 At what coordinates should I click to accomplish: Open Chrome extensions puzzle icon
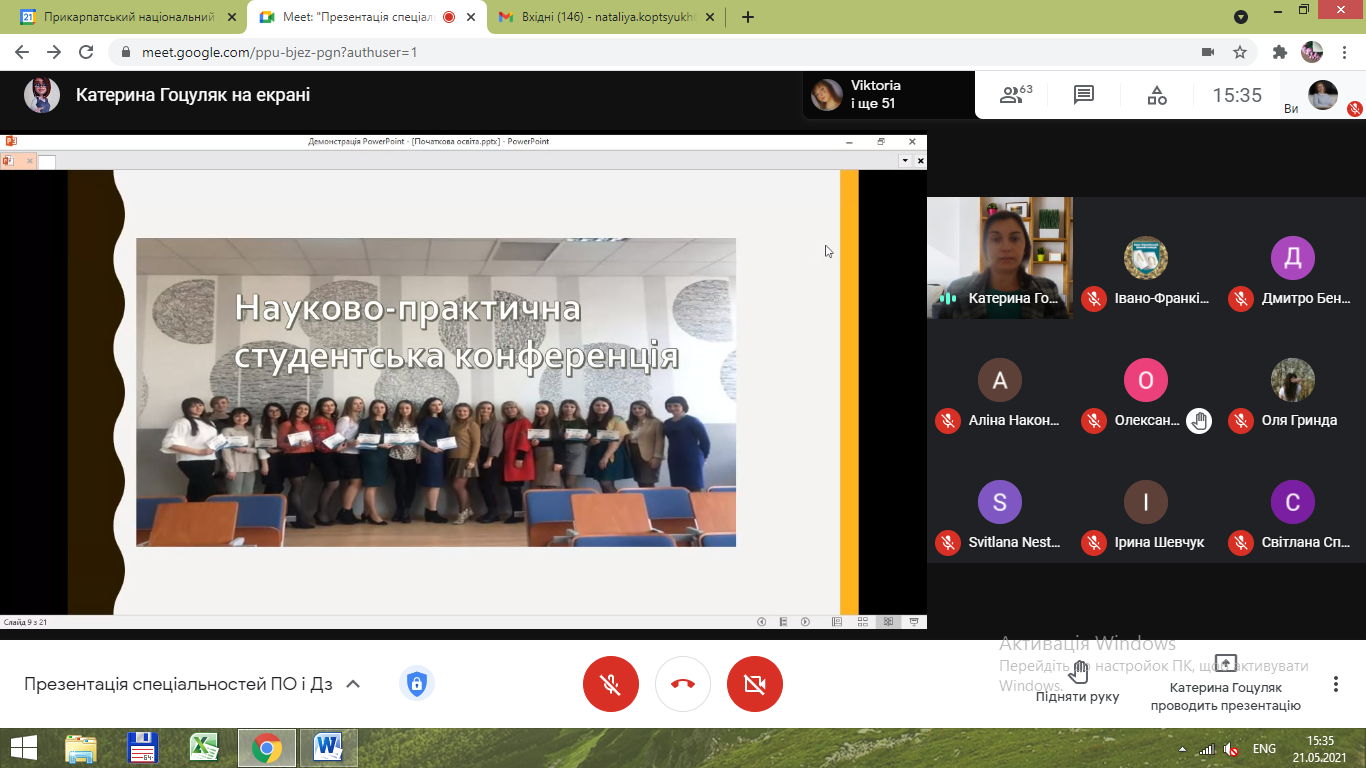1279,52
